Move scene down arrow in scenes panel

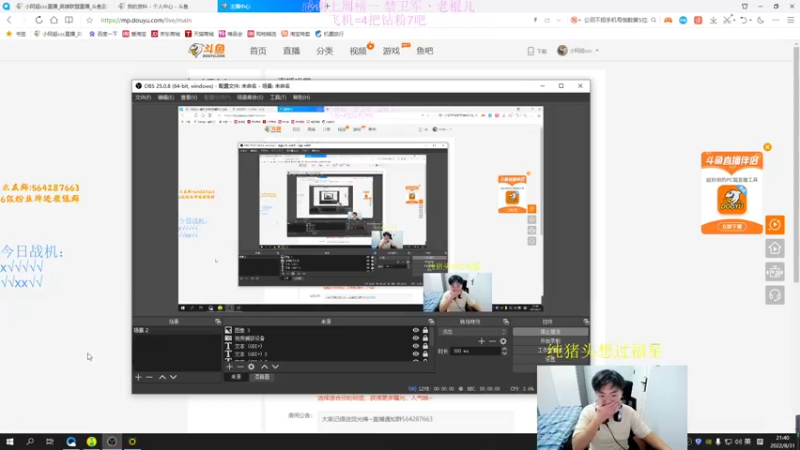(173, 377)
